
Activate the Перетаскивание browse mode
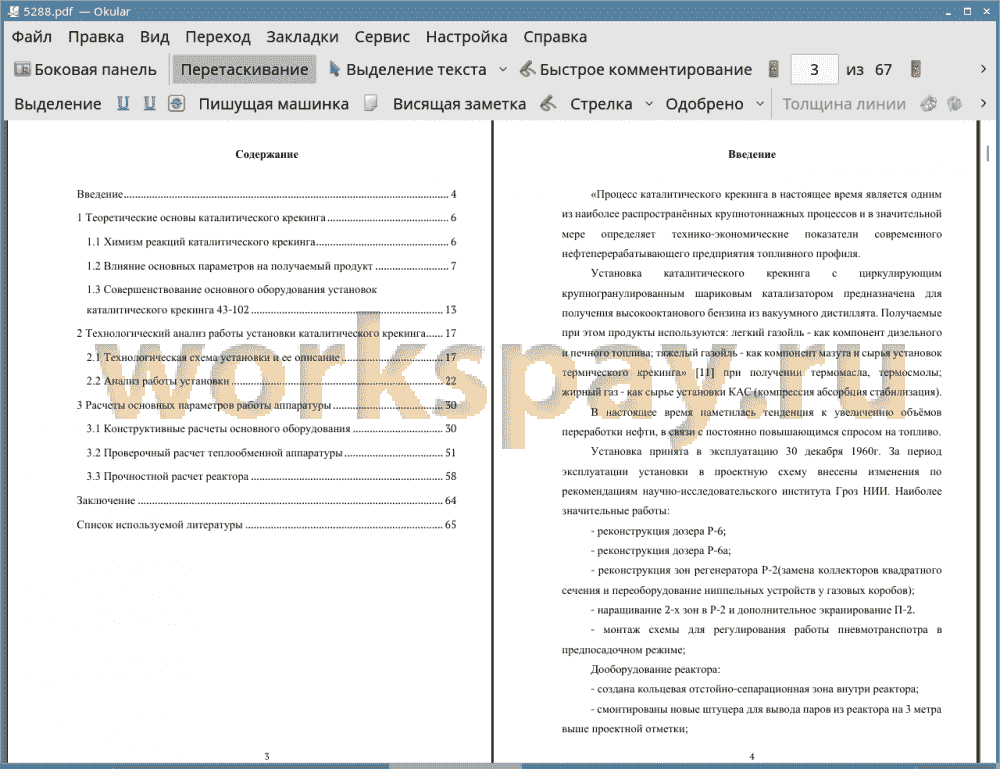click(x=244, y=70)
